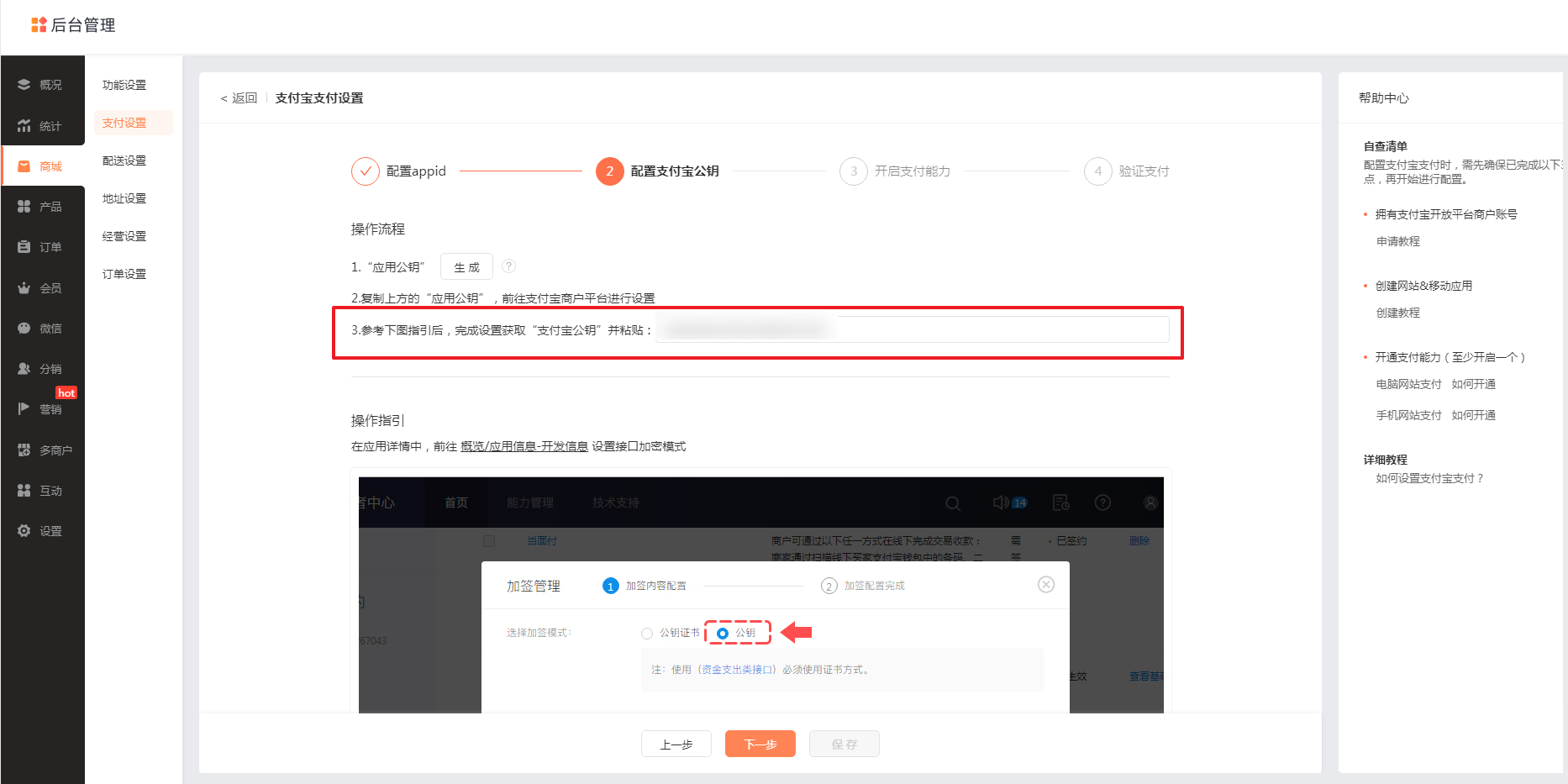This screenshot has height=784, width=1568.
Task: Open the 申请教程 help link
Action: (x=1398, y=241)
